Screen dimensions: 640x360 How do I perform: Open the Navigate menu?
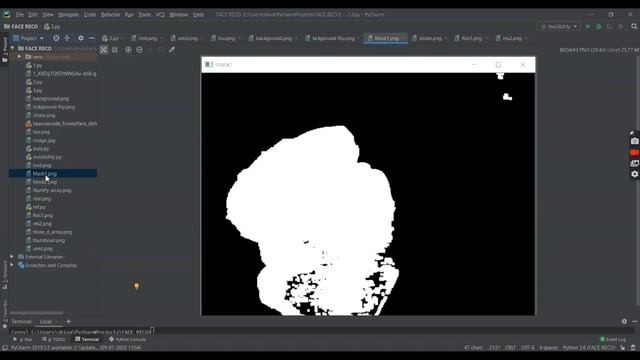(68, 15)
